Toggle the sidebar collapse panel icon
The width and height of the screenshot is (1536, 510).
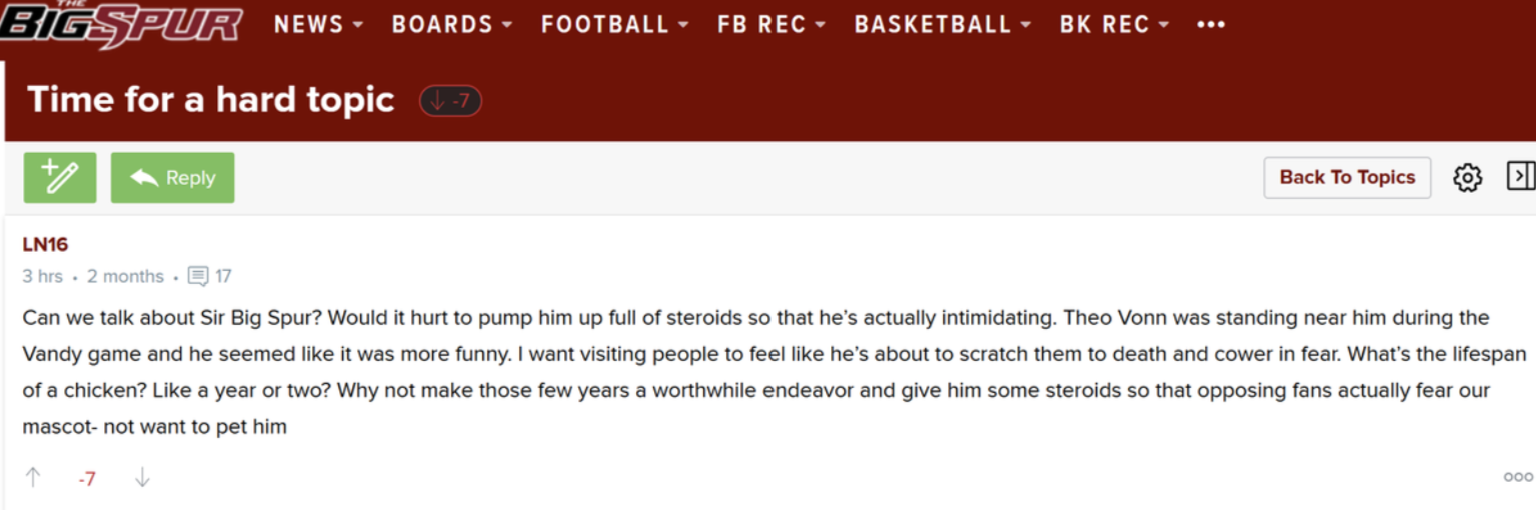[1520, 177]
